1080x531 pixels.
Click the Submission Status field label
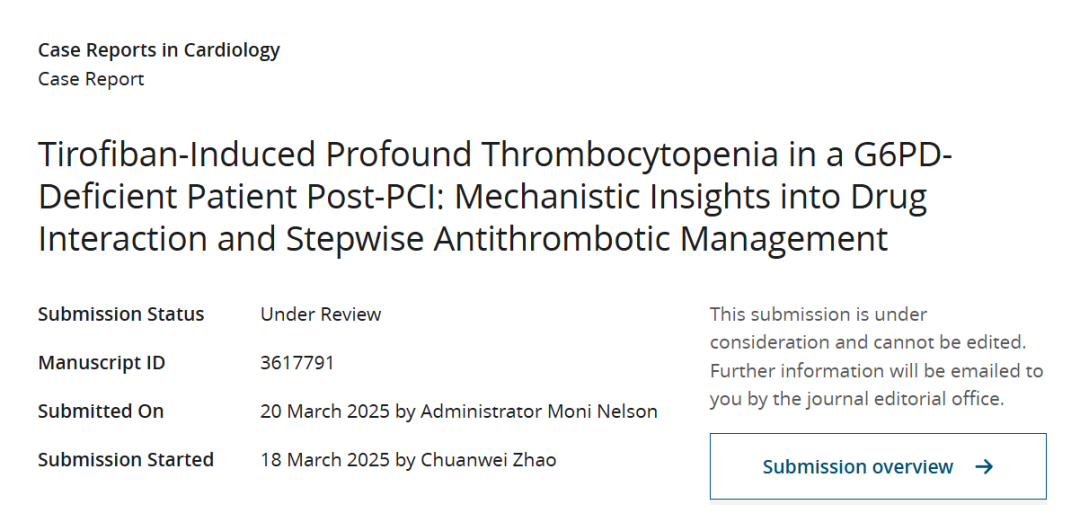(x=121, y=314)
